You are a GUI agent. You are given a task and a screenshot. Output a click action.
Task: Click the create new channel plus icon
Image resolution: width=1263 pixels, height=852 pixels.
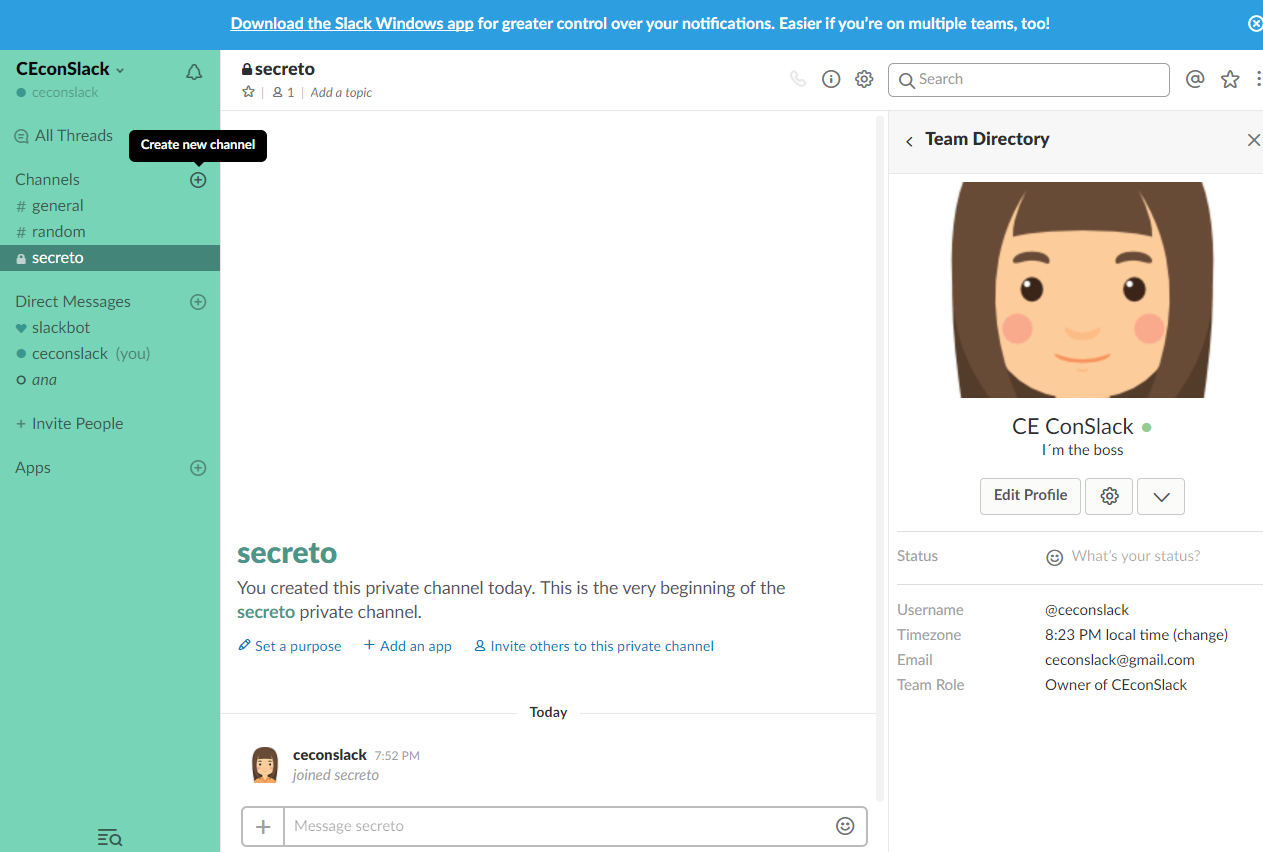[x=198, y=180]
